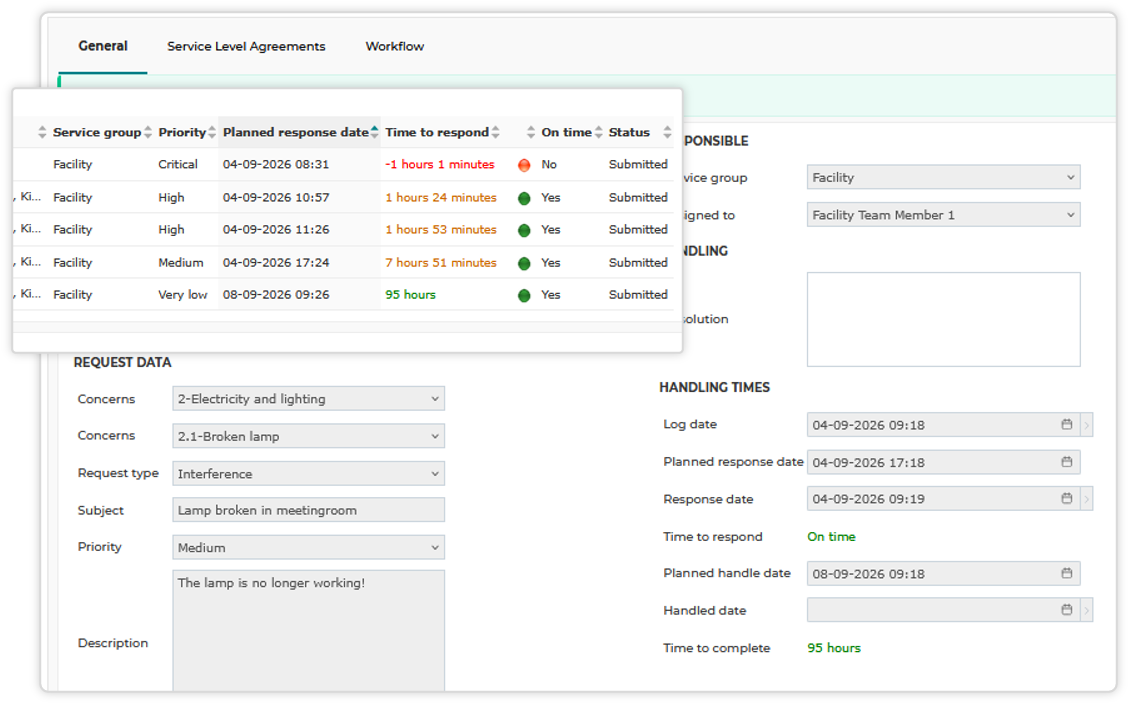
Task: Open Priority dropdown showing Medium
Action: [x=308, y=547]
